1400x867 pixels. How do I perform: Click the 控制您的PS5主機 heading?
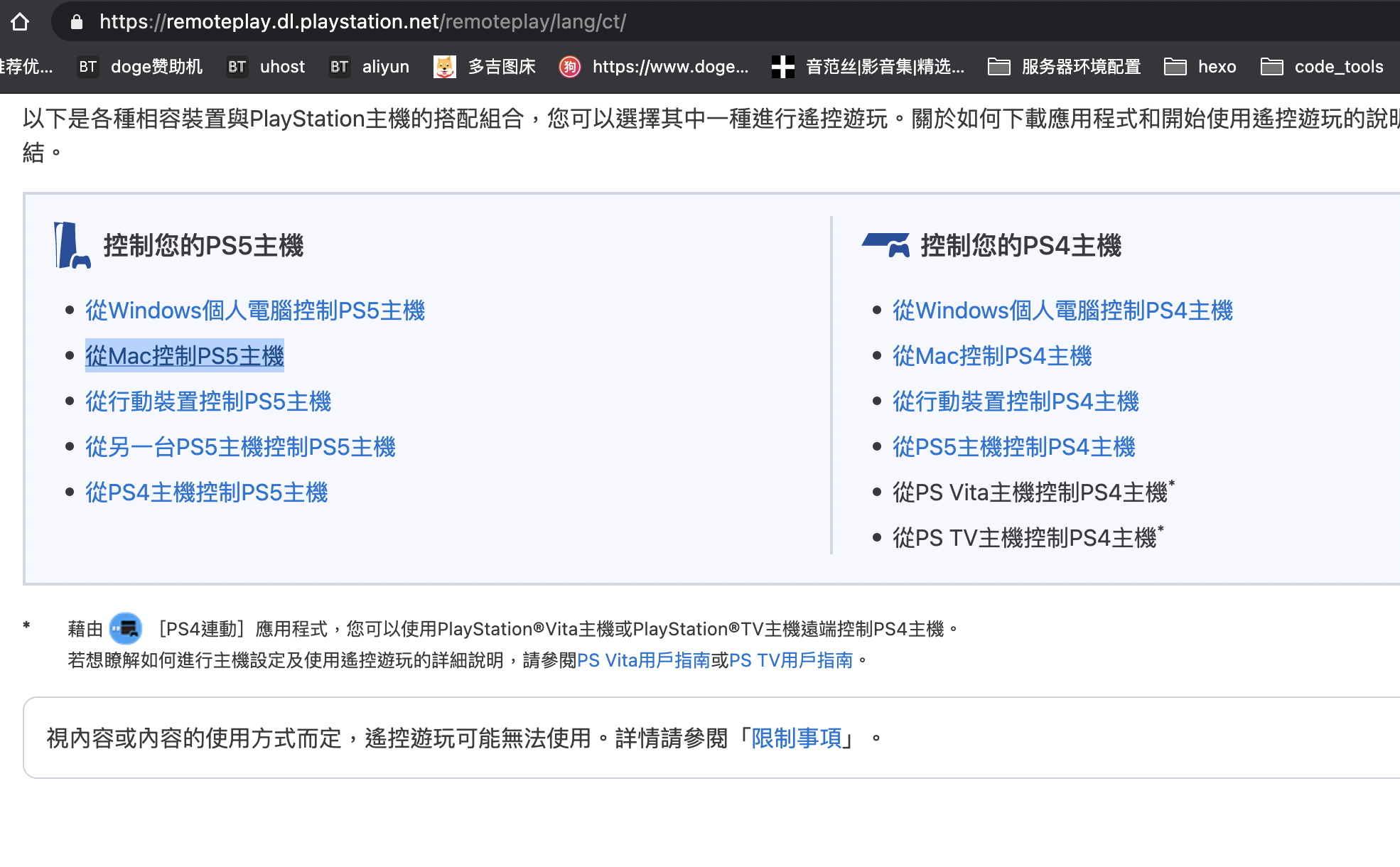(x=203, y=246)
